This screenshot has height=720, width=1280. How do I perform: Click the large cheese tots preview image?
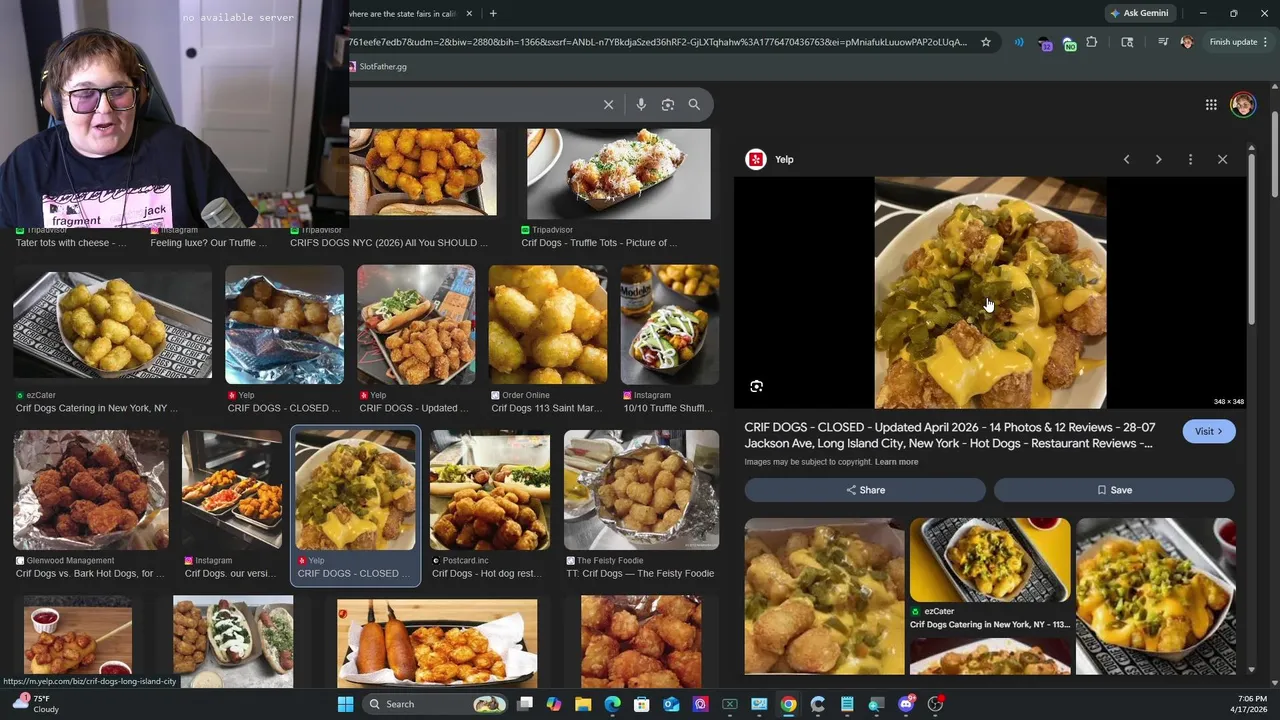990,293
